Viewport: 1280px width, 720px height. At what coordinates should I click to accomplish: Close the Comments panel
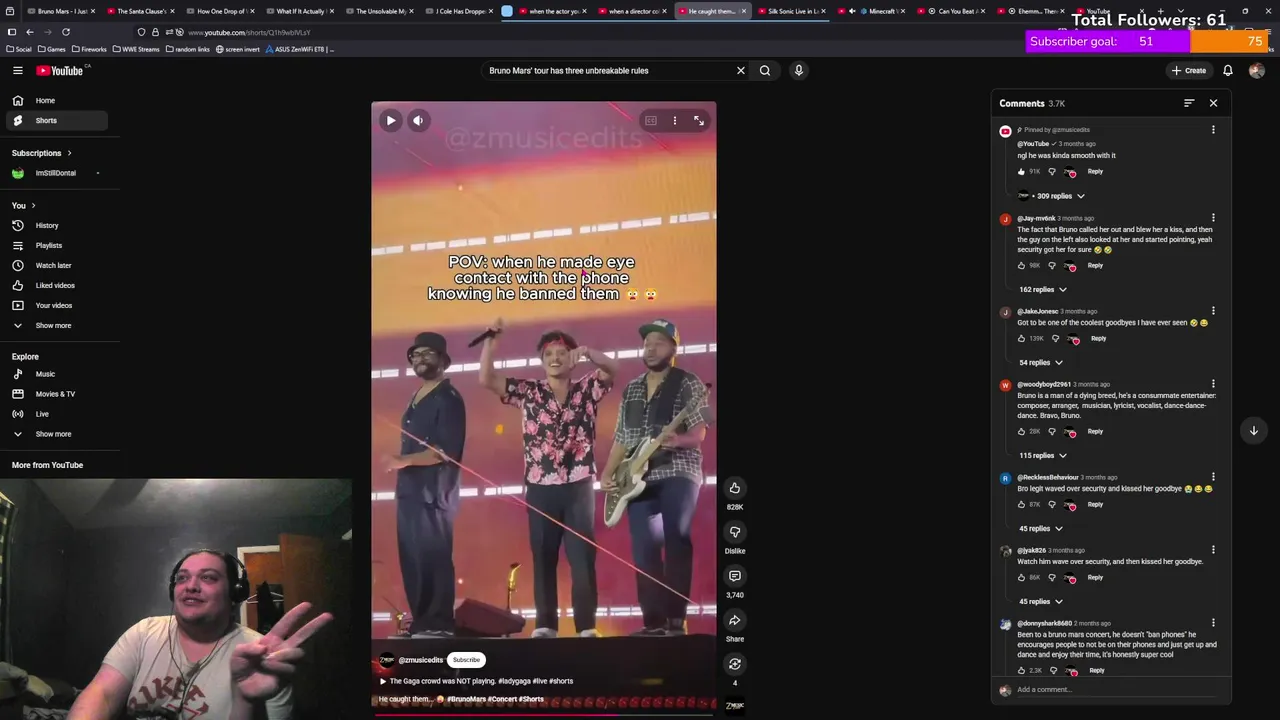pos(1214,103)
